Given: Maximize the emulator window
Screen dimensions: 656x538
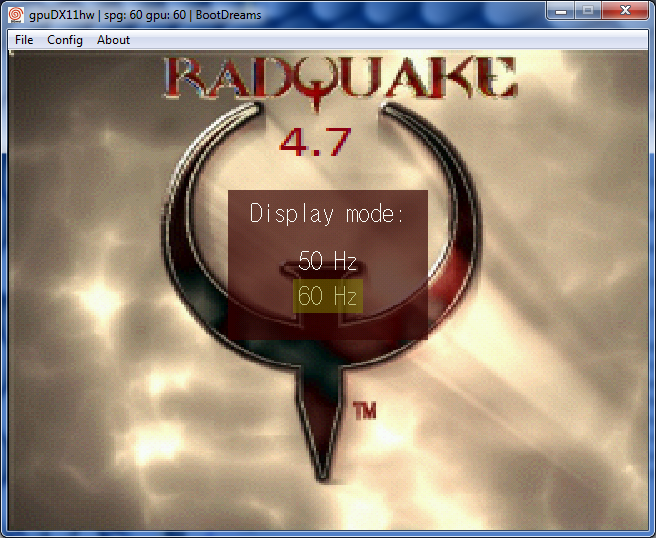Looking at the screenshot, I should coord(588,10).
